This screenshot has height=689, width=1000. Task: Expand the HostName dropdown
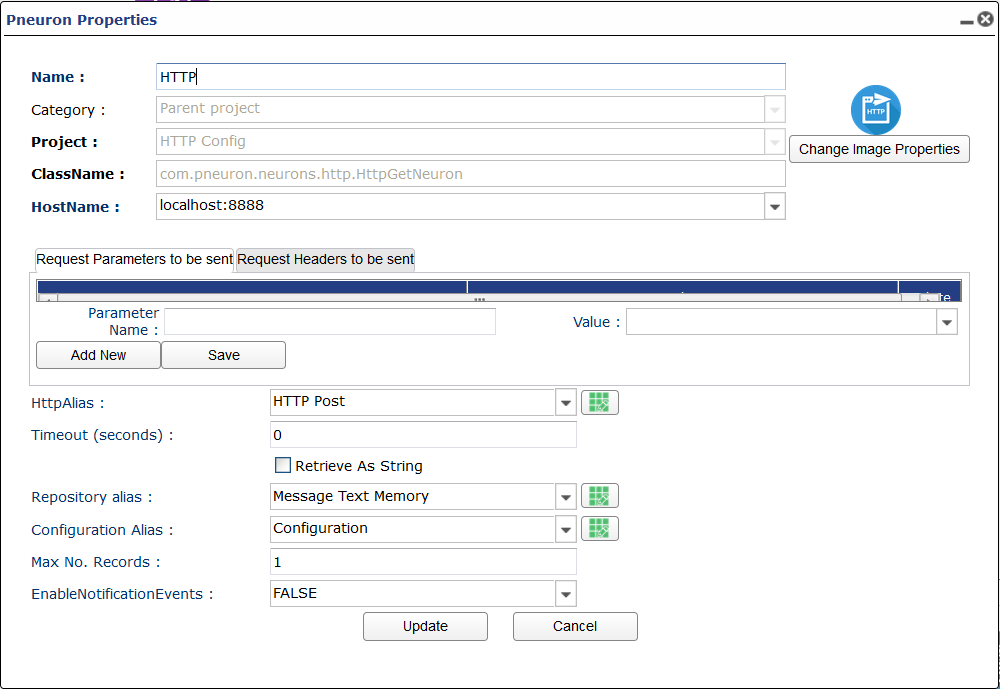coord(775,207)
